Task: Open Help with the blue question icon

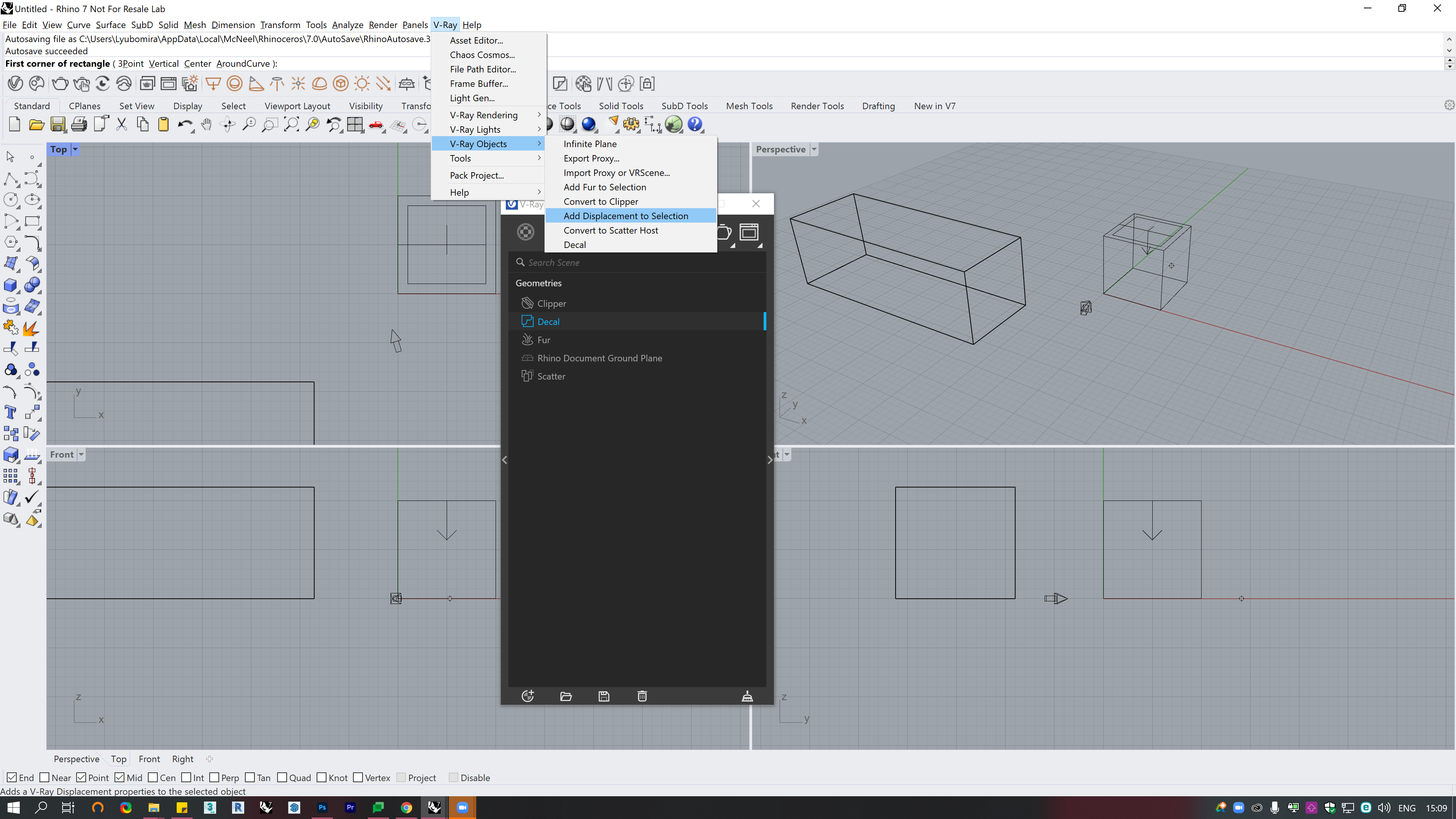Action: click(695, 124)
